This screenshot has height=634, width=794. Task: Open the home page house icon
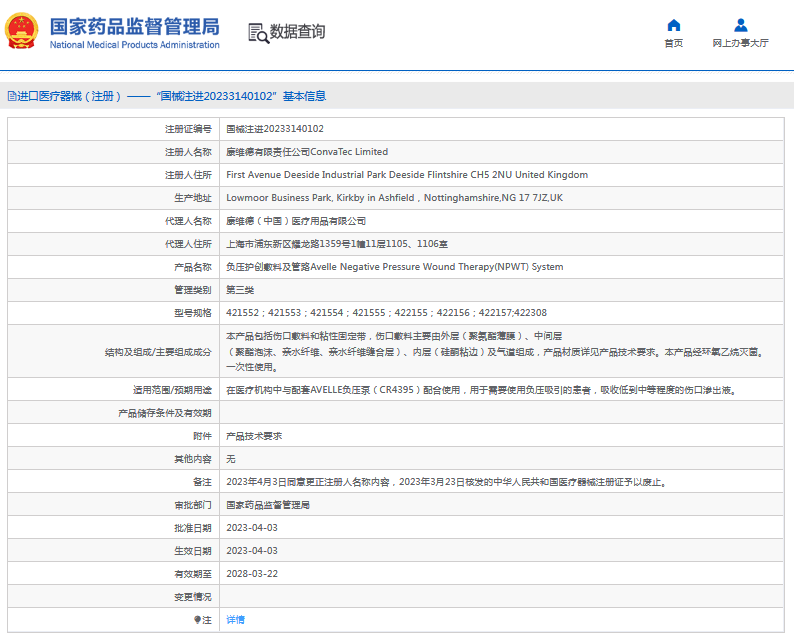tap(673, 25)
